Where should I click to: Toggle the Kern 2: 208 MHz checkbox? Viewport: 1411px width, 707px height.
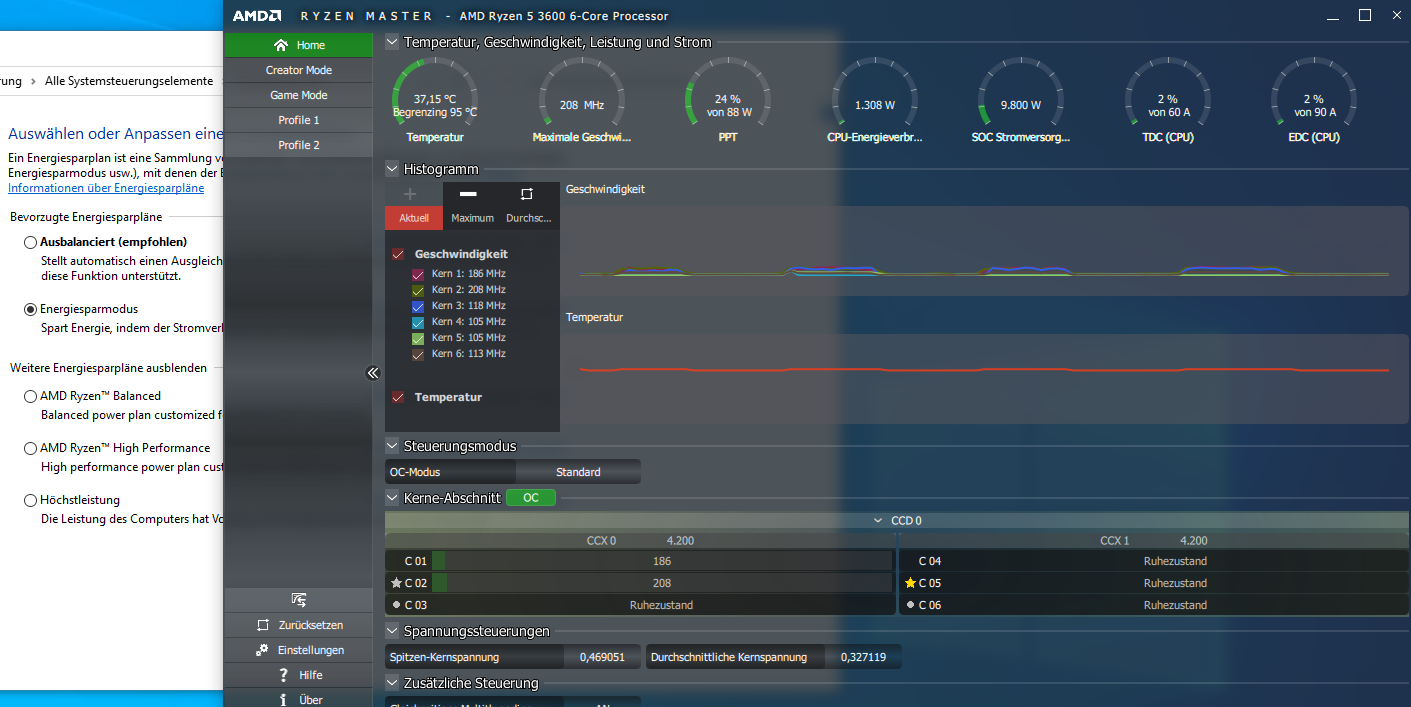coord(418,290)
